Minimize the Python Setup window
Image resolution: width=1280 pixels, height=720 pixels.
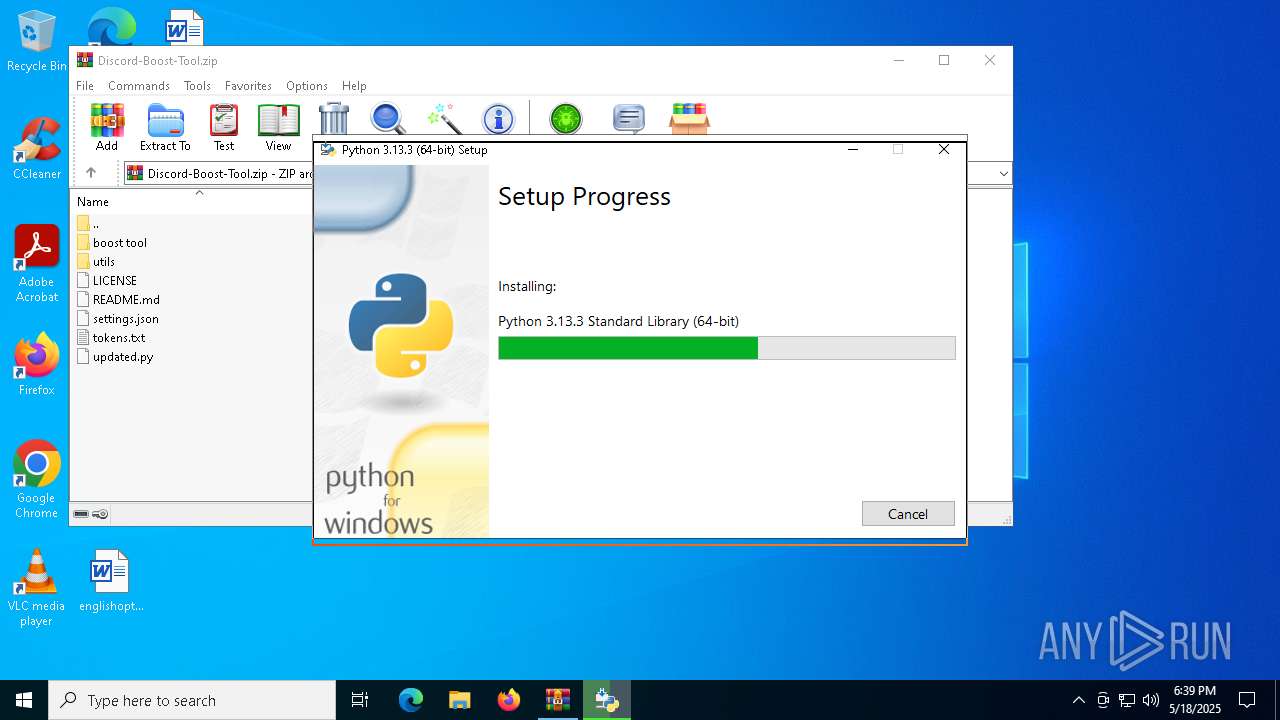click(x=853, y=150)
